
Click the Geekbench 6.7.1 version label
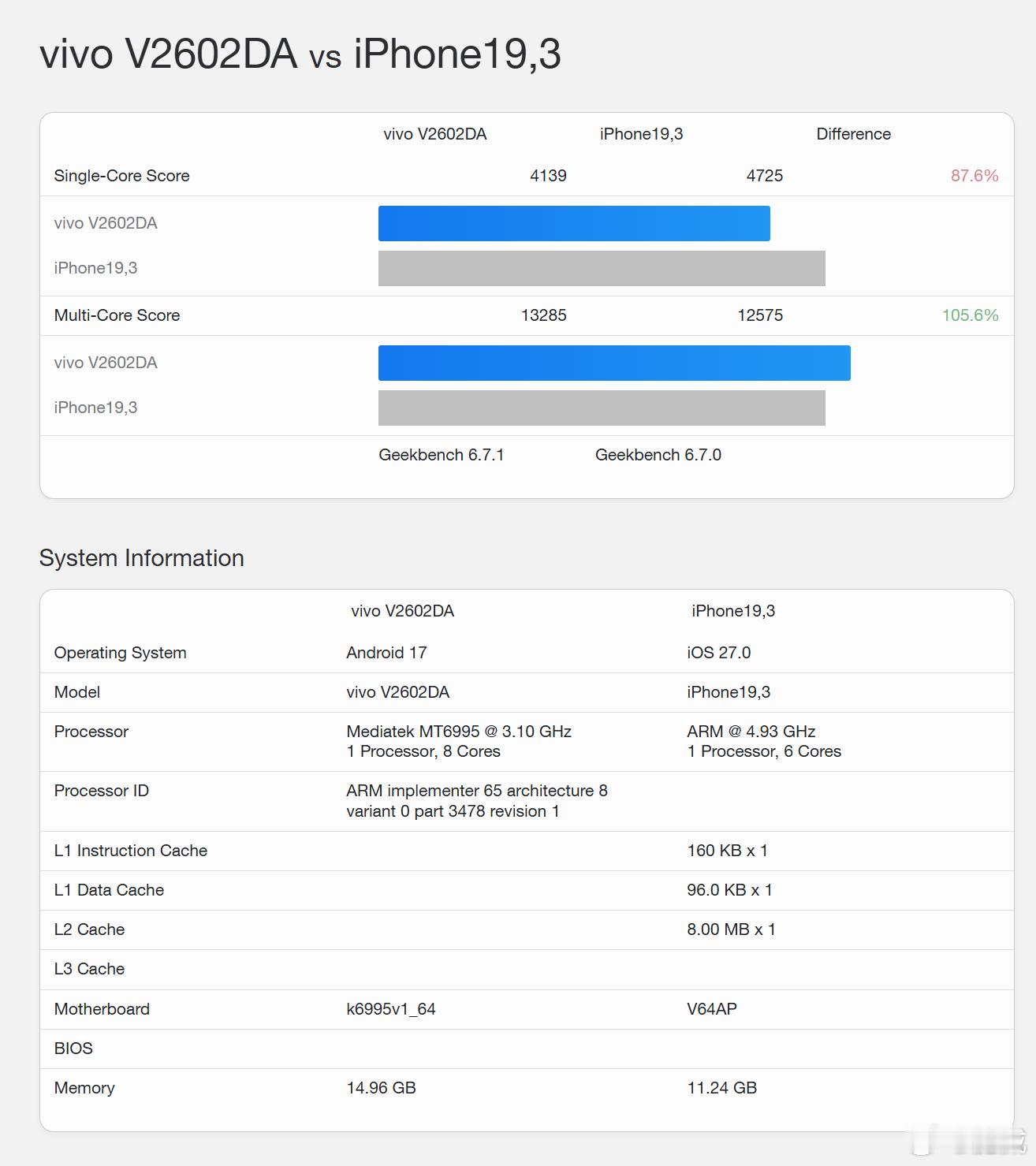[442, 455]
